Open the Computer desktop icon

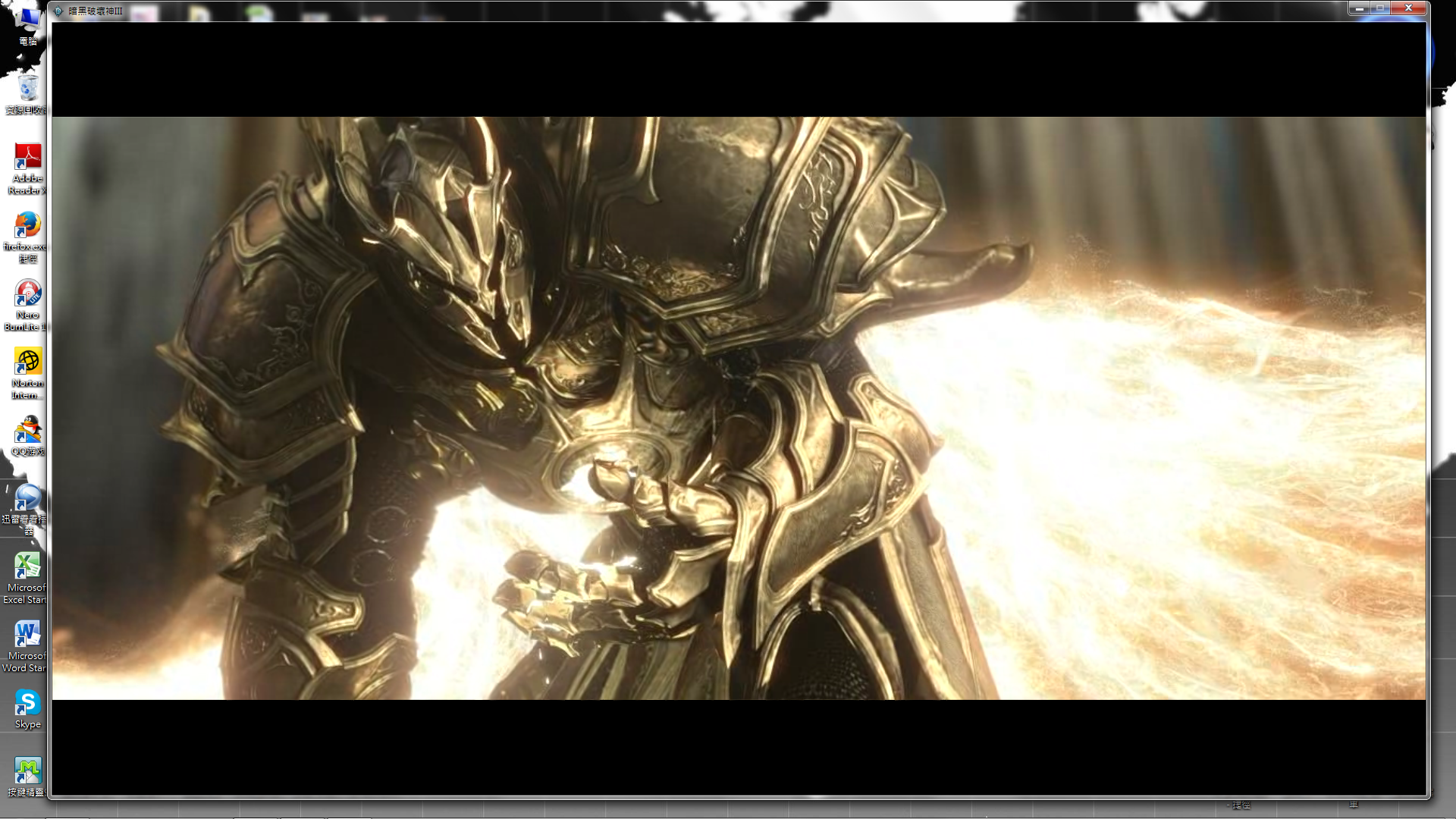[28, 21]
